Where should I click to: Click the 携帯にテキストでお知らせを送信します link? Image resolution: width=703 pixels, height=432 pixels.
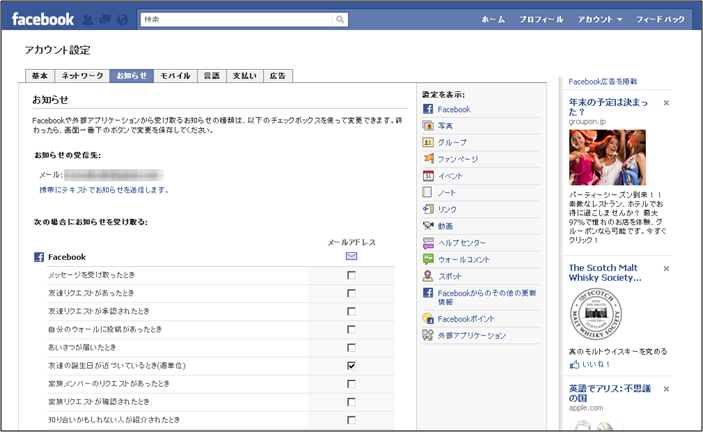104,190
